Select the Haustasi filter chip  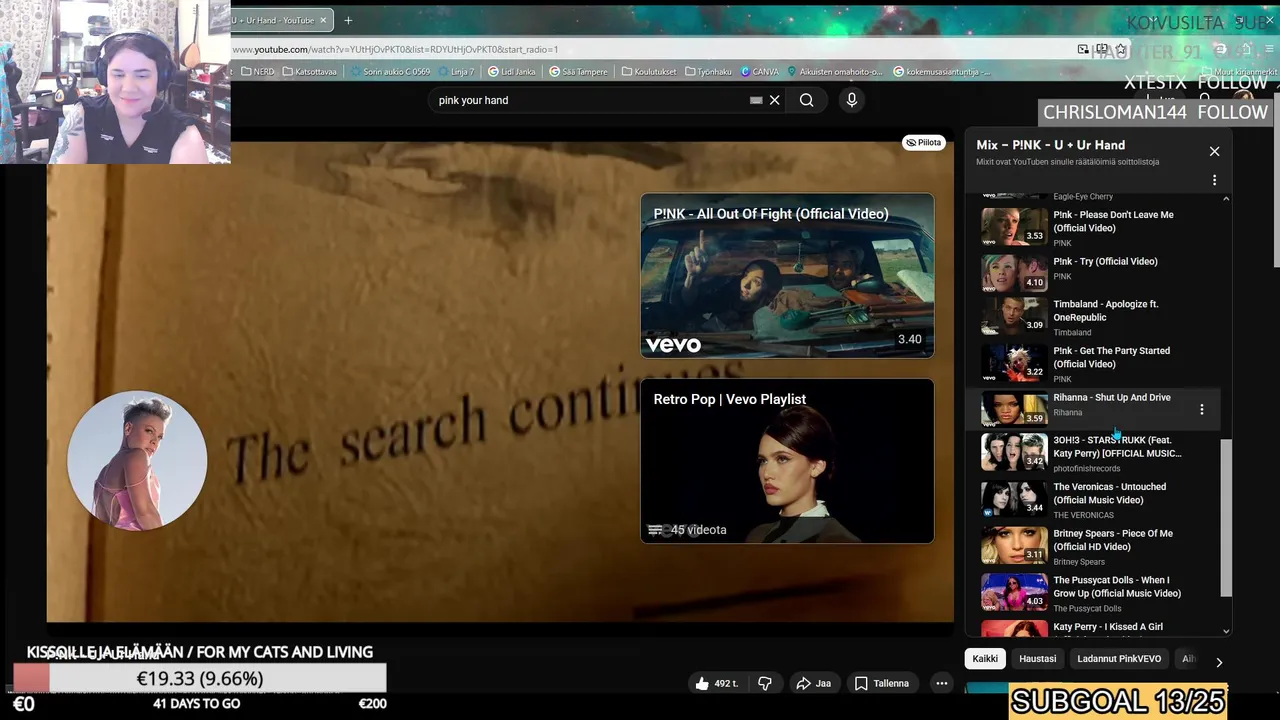point(1037,658)
